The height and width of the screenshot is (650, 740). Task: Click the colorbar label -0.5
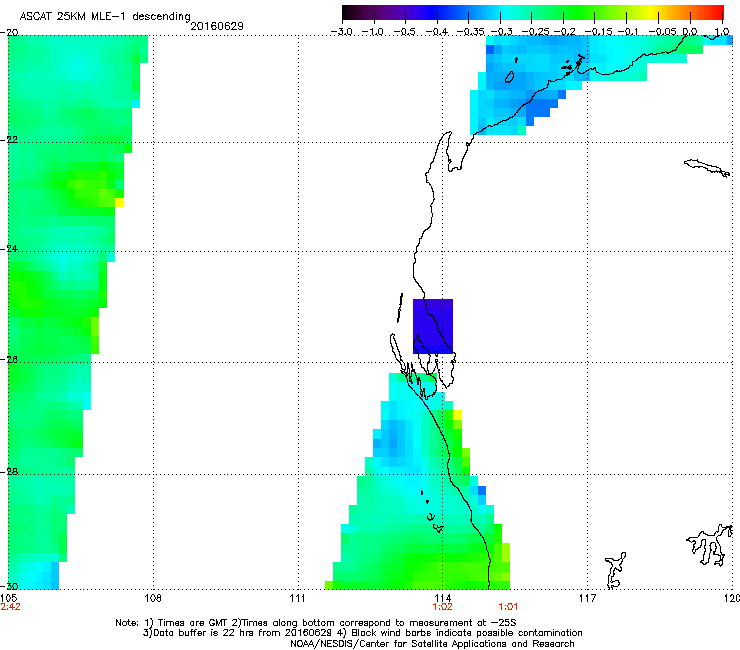(405, 32)
